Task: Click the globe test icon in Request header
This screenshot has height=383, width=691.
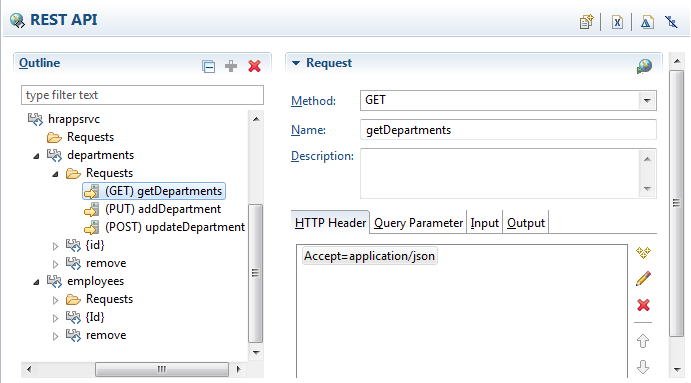Action: [x=644, y=67]
